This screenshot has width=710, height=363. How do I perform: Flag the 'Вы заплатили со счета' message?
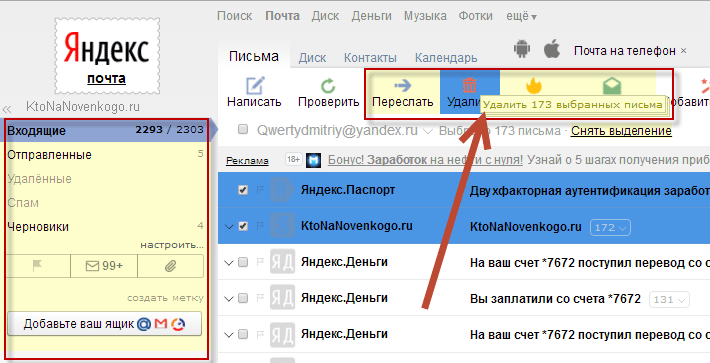click(260, 298)
